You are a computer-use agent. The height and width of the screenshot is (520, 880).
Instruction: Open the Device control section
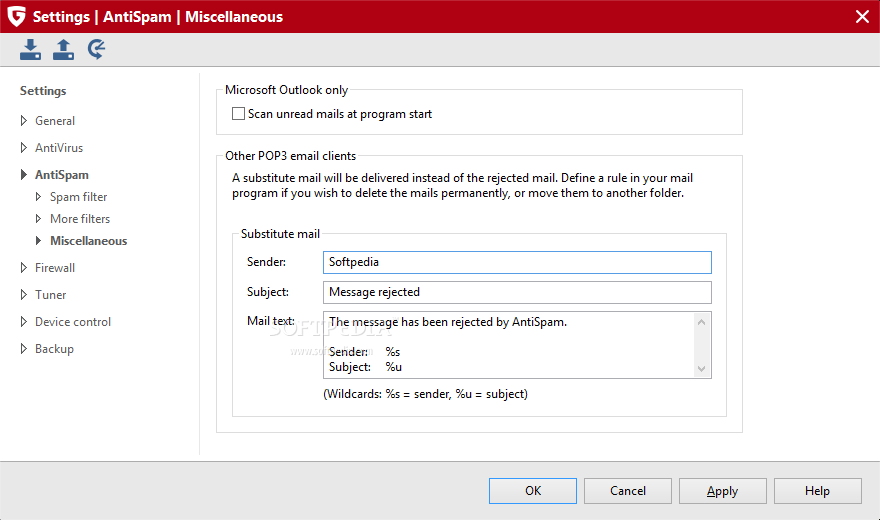click(x=73, y=321)
